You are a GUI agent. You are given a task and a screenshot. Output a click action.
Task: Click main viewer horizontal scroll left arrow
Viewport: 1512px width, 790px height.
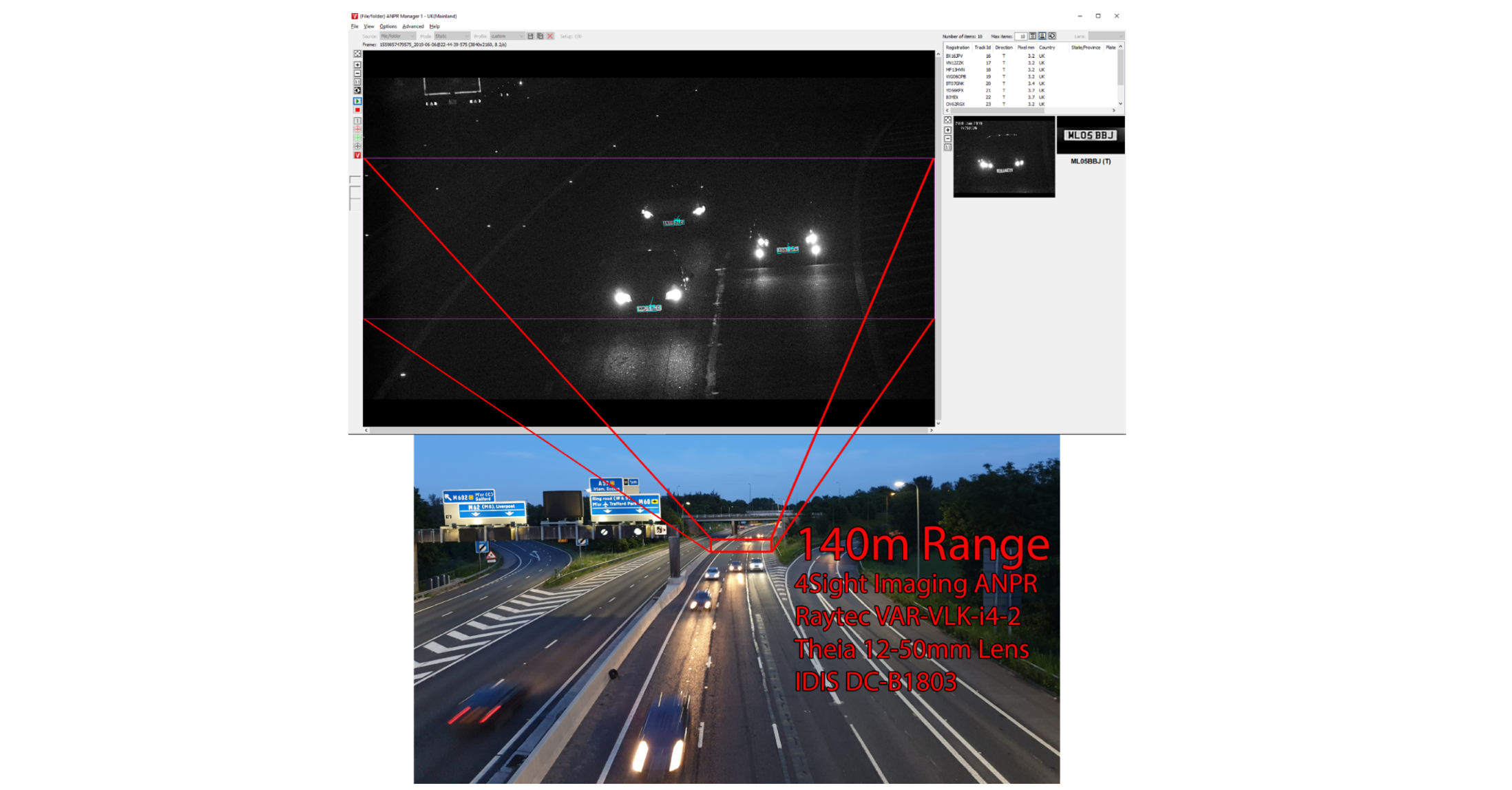tap(366, 430)
